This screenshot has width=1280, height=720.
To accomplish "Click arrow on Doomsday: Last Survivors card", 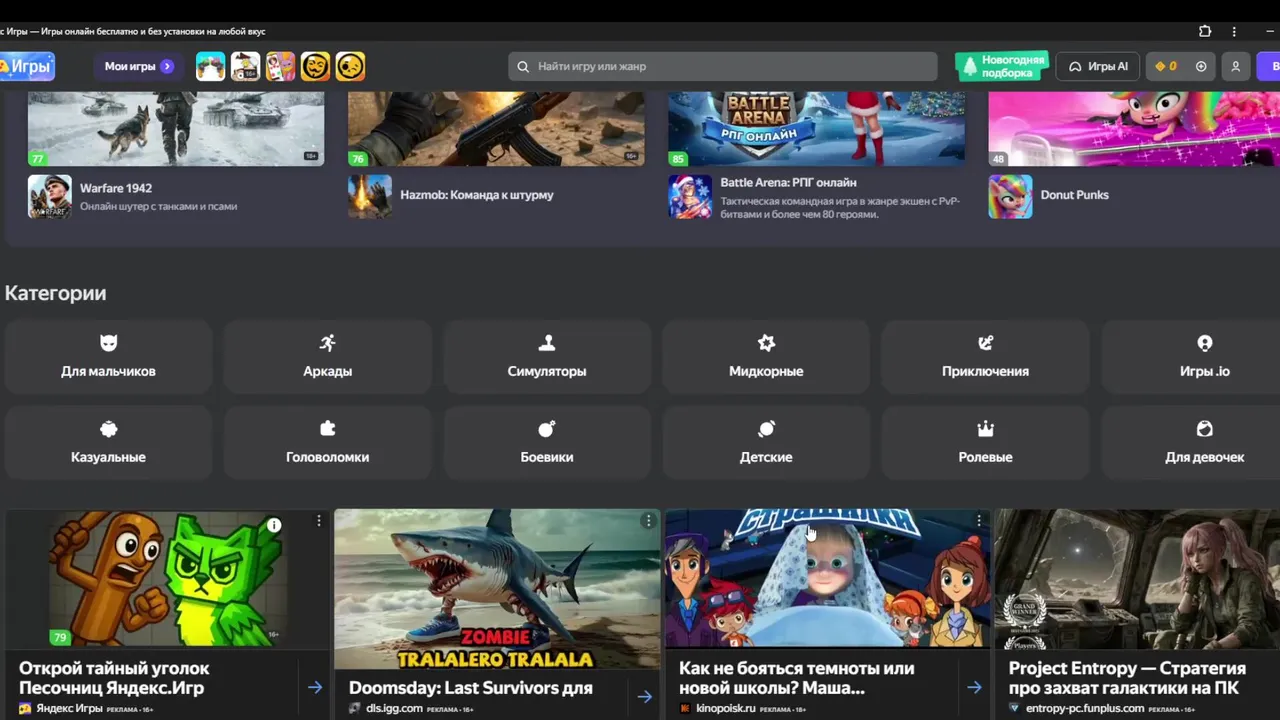I will pyautogui.click(x=644, y=696).
